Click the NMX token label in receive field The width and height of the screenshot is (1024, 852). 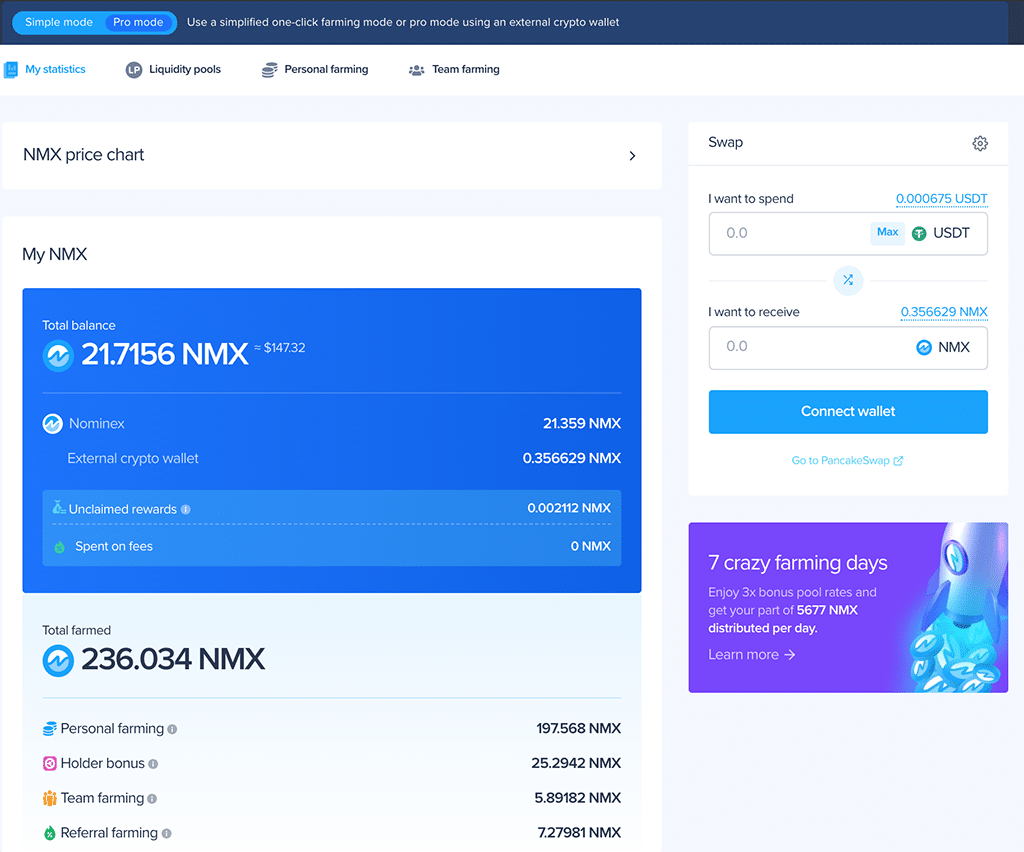pos(953,347)
